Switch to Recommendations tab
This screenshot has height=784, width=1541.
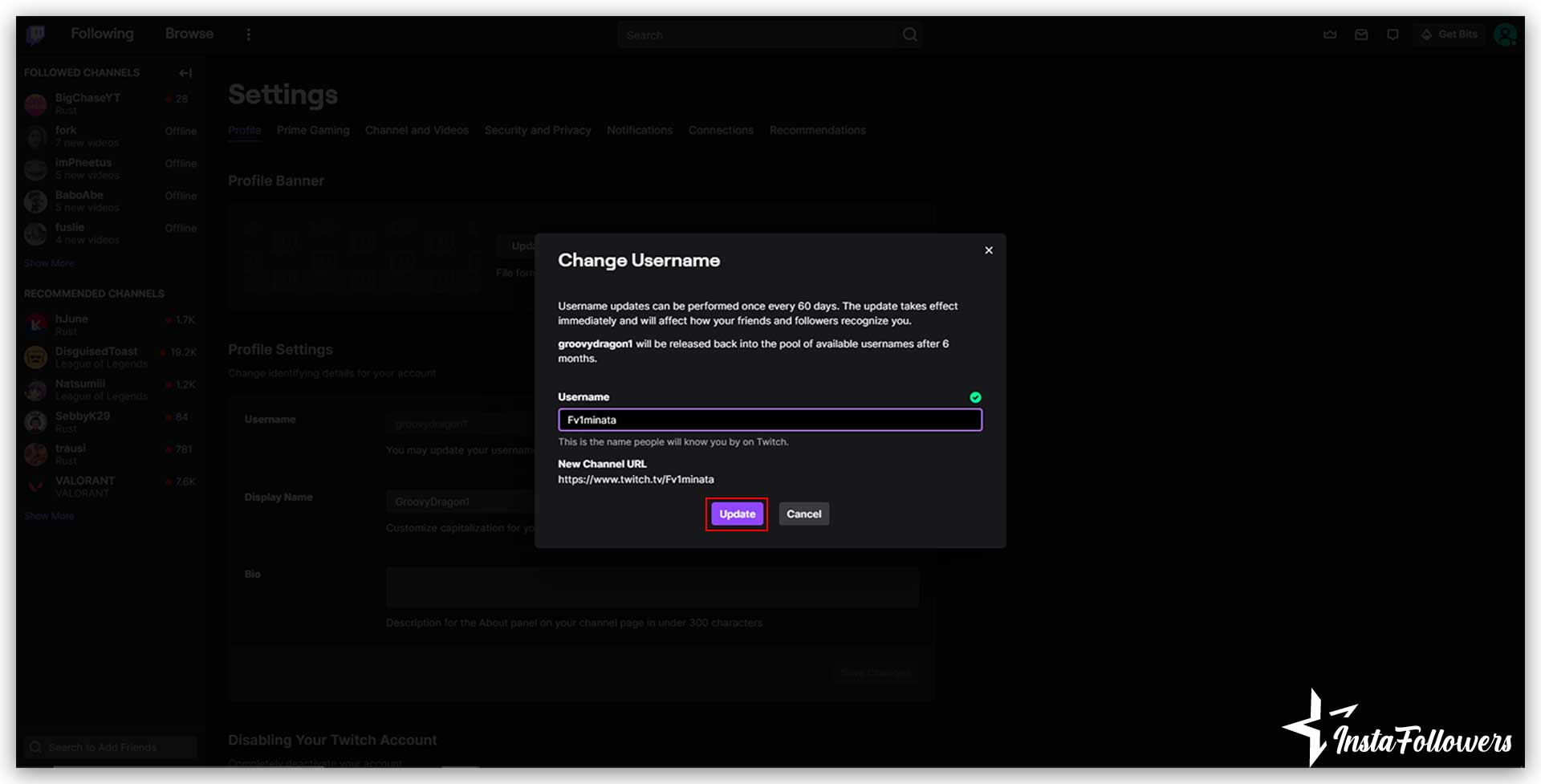[817, 130]
